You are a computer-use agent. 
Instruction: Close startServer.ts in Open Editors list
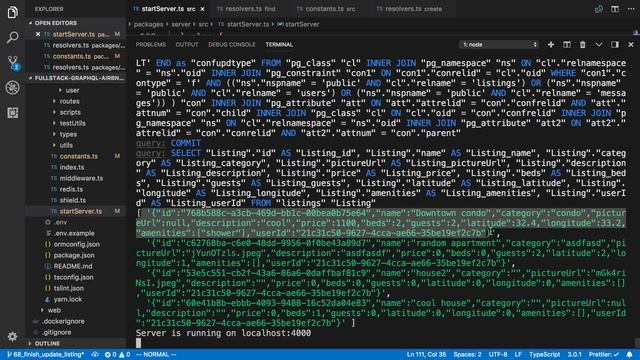point(38,34)
